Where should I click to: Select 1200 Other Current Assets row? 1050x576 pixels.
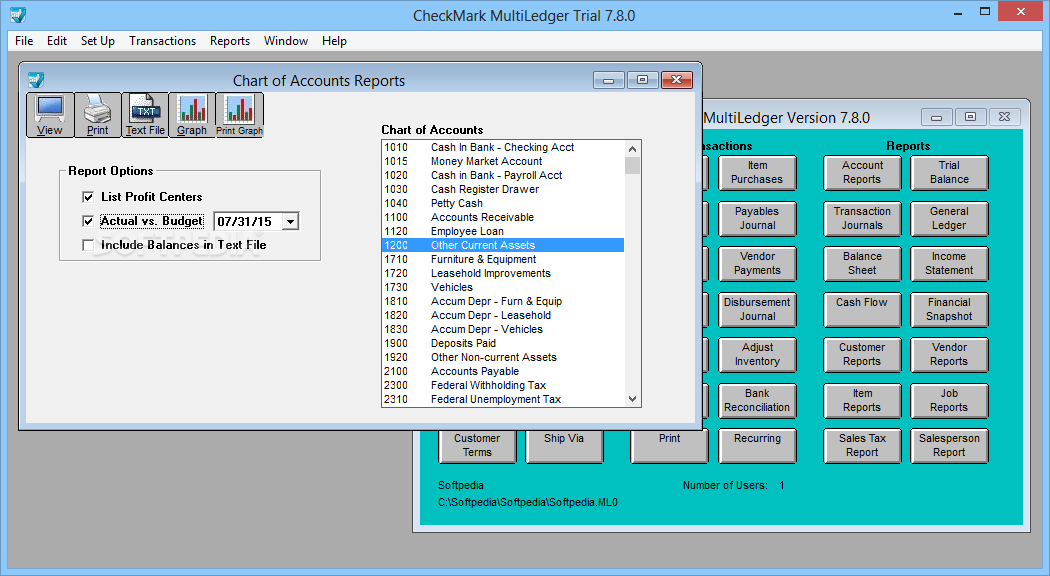[x=503, y=245]
